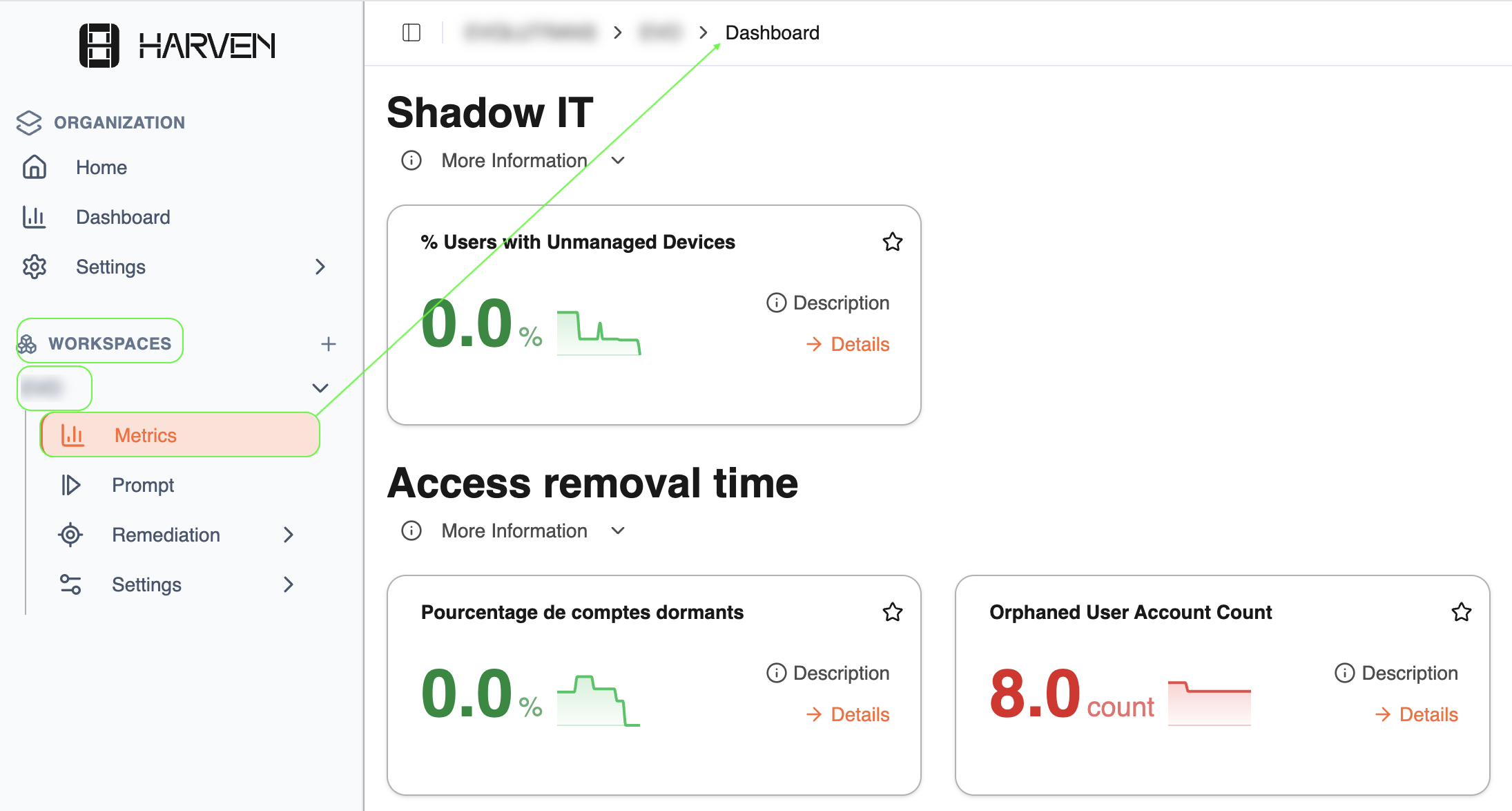1512x811 pixels.
Task: Collapse the workspace chevron in the sidebar
Action: (x=320, y=388)
